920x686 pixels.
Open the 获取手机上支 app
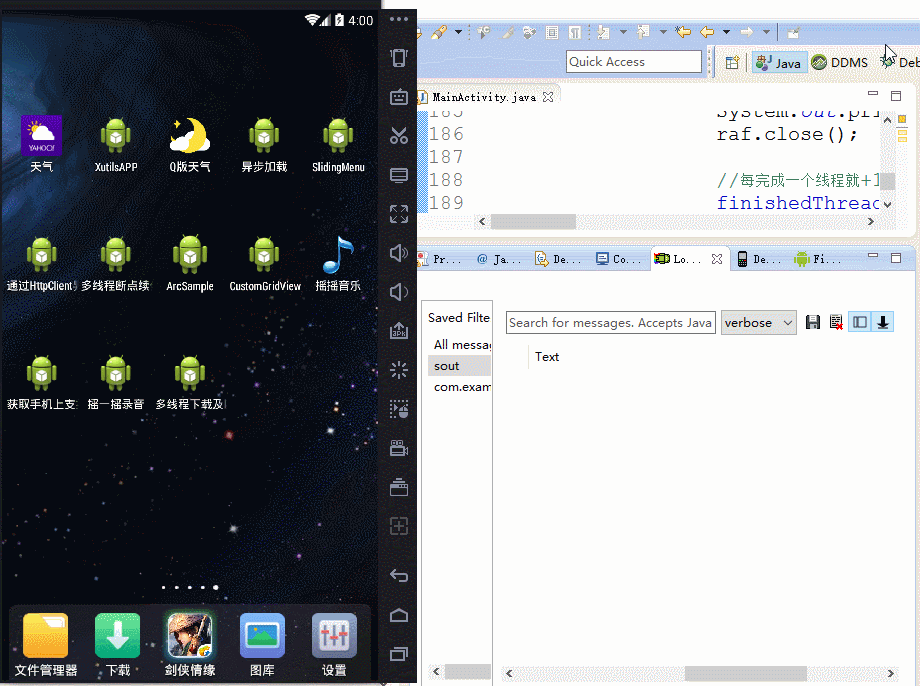coord(41,381)
